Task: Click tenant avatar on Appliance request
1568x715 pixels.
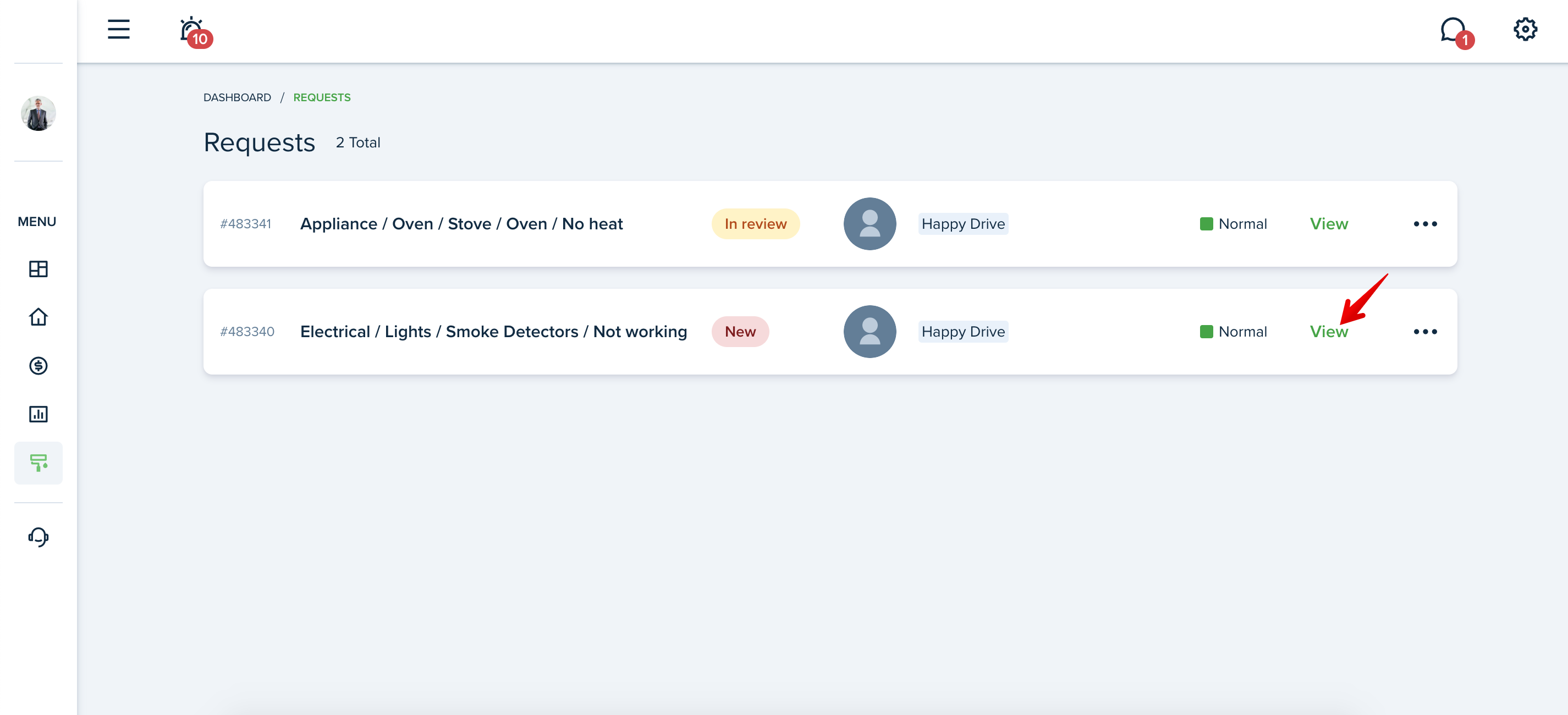Action: tap(870, 224)
